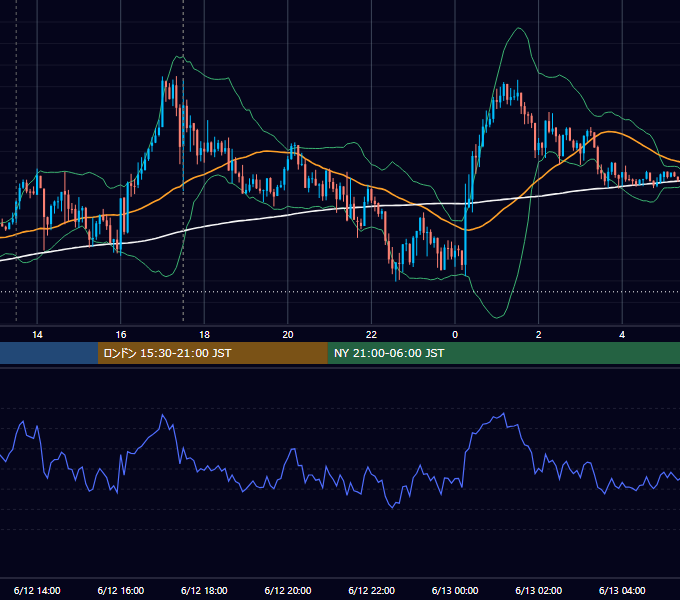This screenshot has height=600, width=680.
Task: Click the 6/12 22:00 time label
Action: pyautogui.click(x=372, y=590)
